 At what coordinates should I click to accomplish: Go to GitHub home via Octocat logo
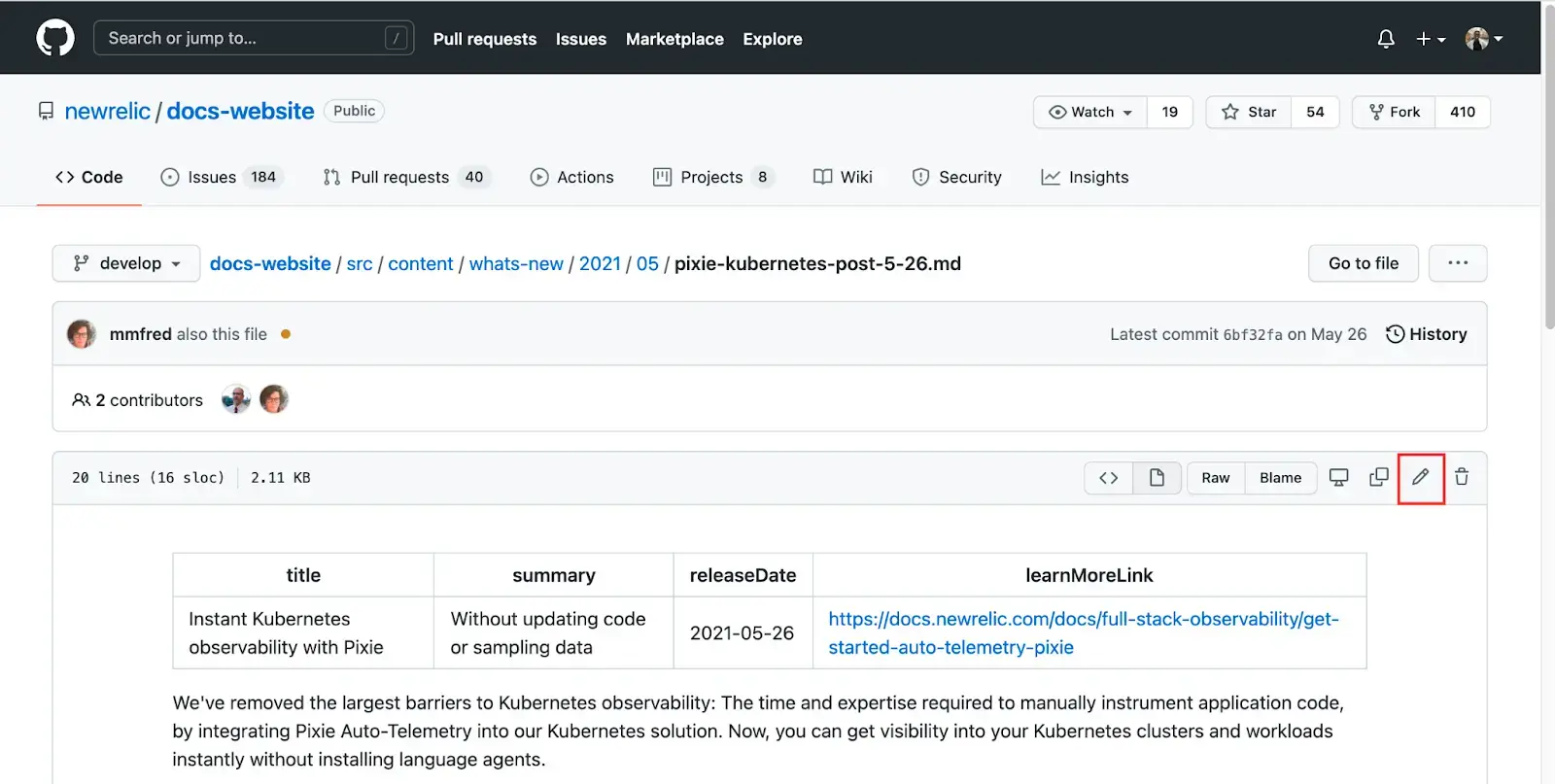[x=55, y=39]
